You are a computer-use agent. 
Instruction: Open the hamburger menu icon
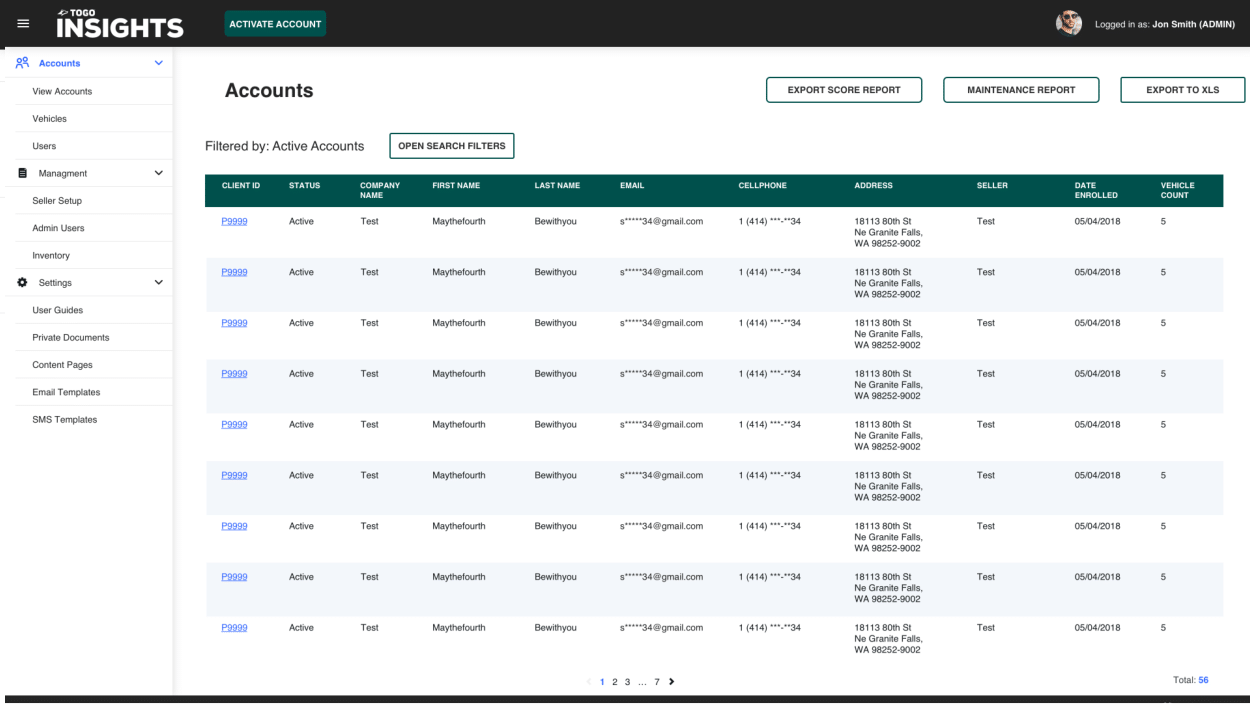click(x=23, y=24)
